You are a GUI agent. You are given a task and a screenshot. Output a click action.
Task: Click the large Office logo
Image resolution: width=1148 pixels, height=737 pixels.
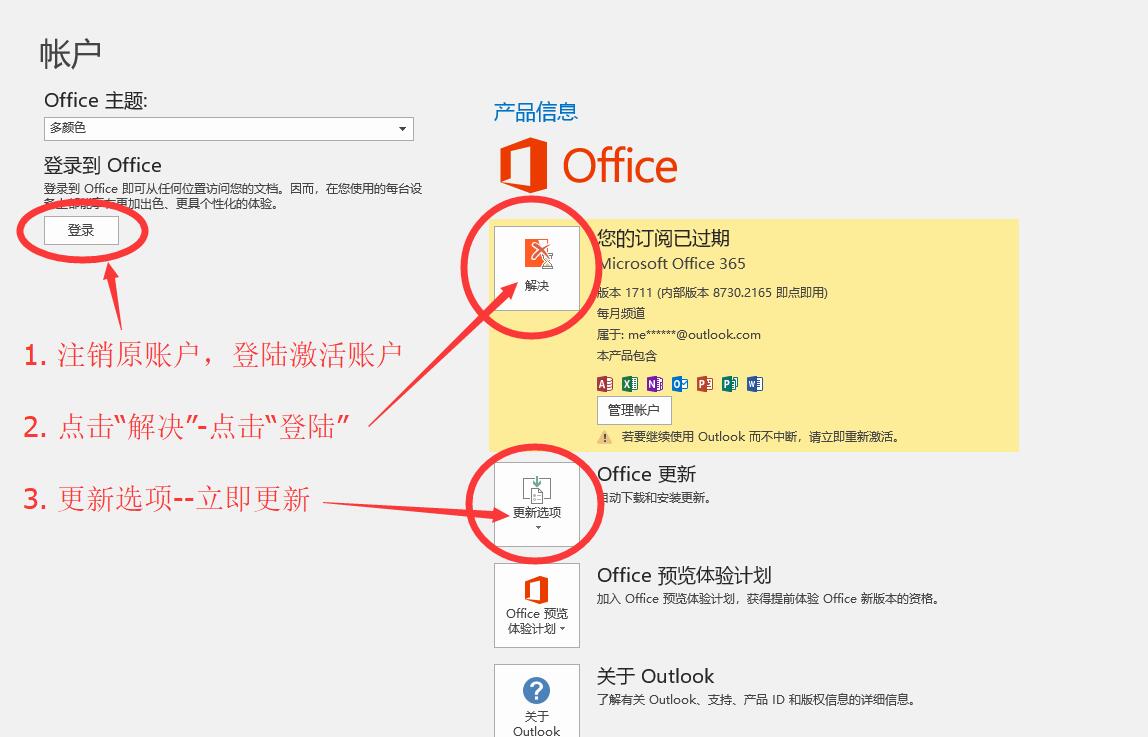589,166
